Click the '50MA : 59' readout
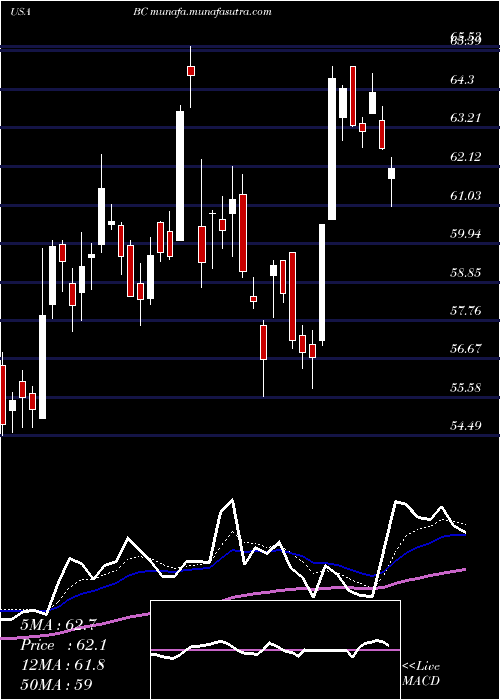 pos(56,685)
